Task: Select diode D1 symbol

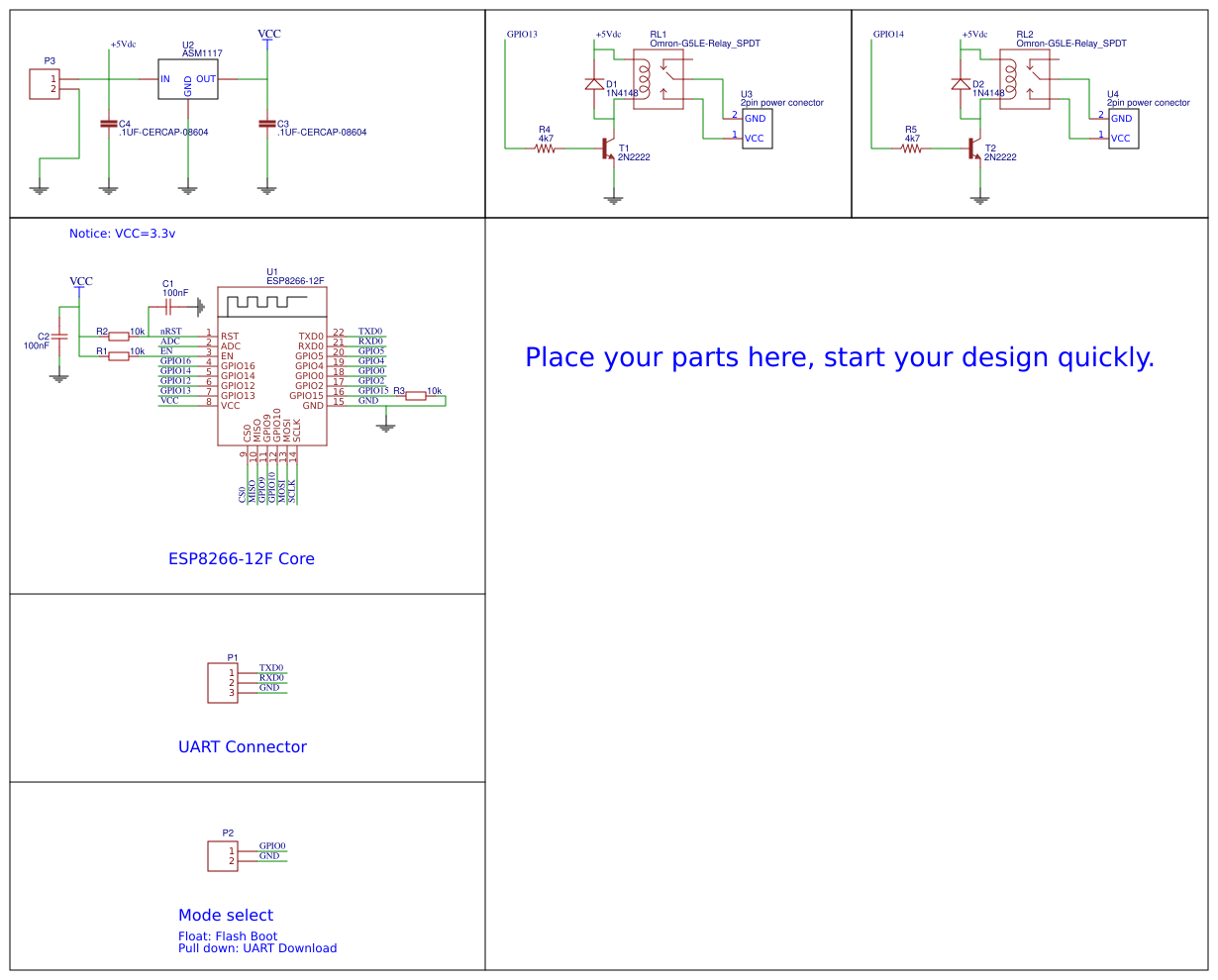Action: (x=594, y=84)
